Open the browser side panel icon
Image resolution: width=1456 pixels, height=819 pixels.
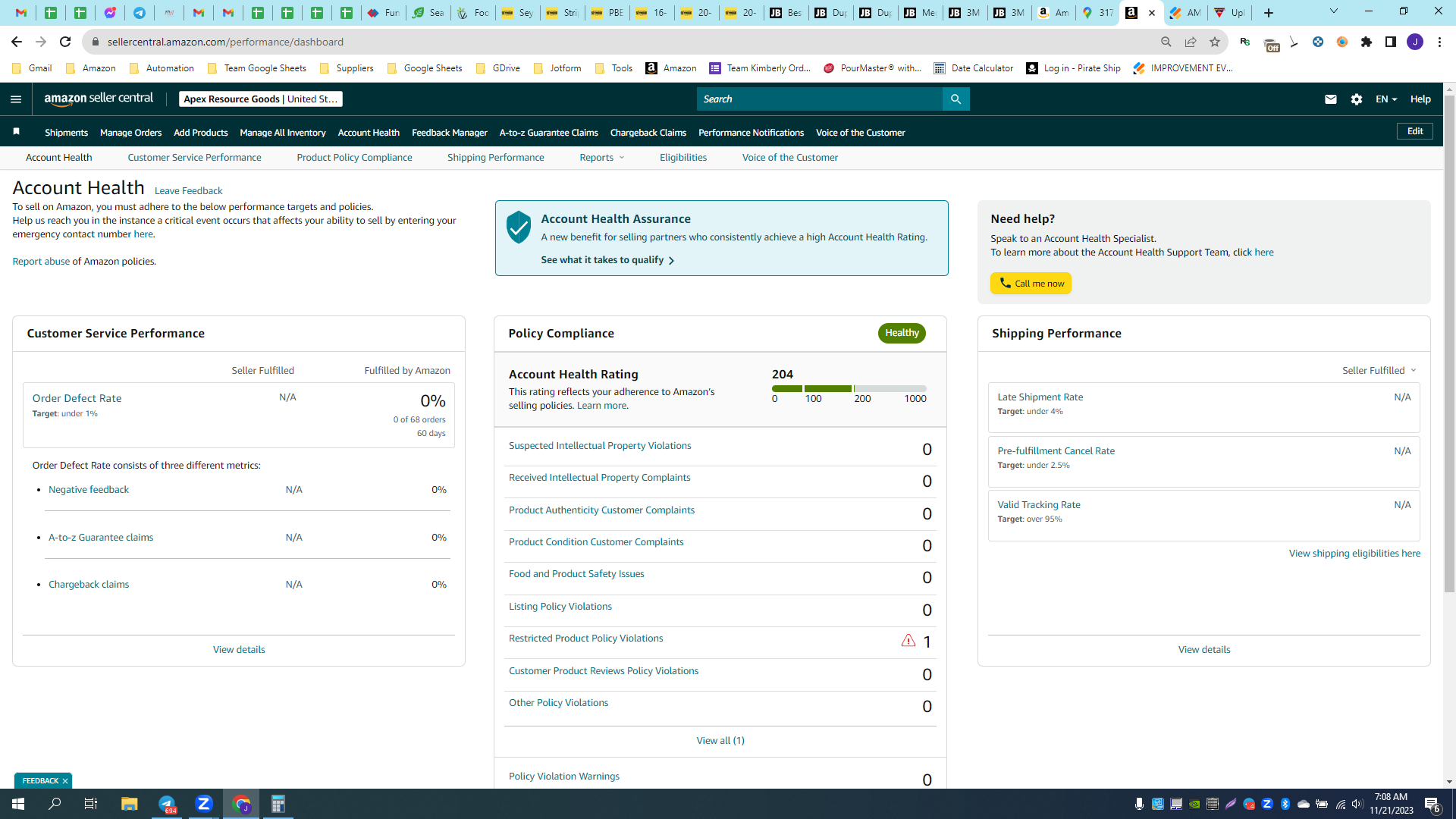coord(1391,42)
